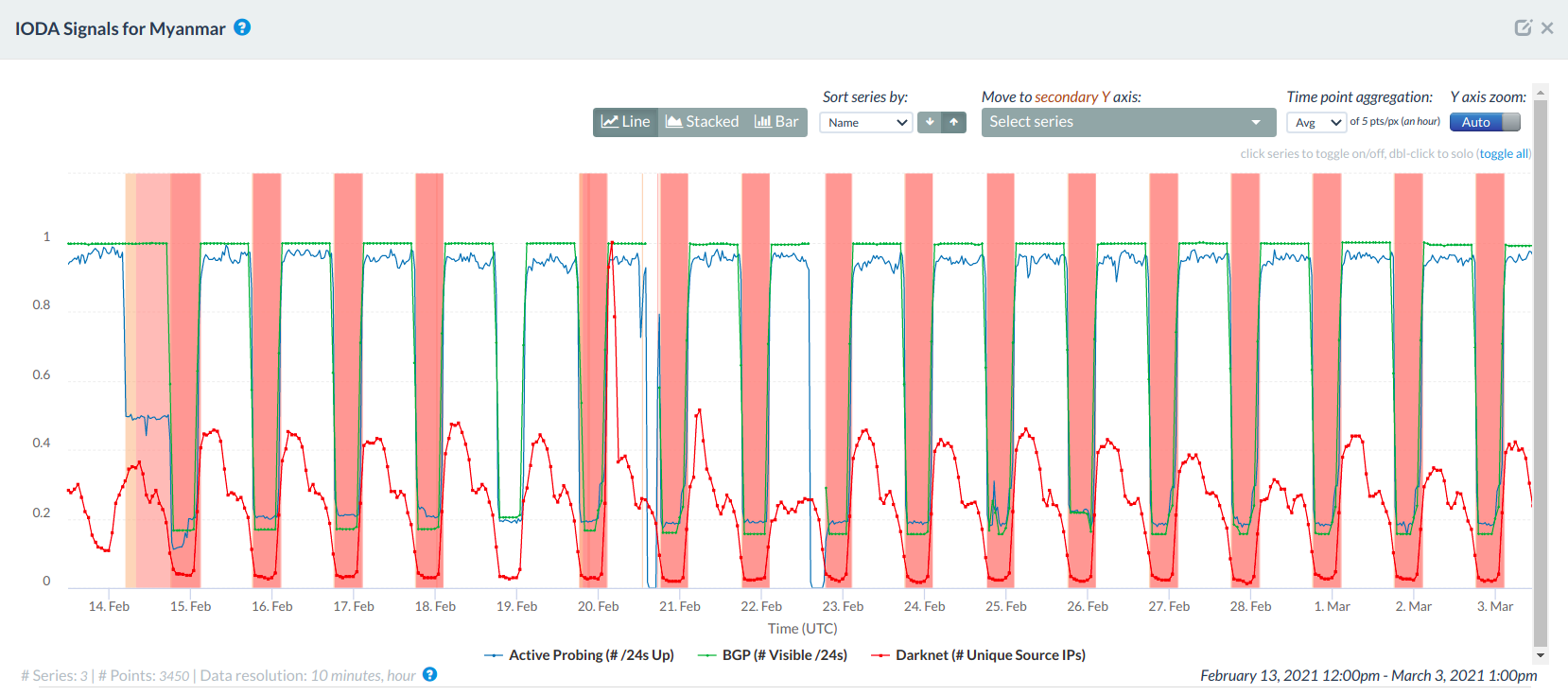The width and height of the screenshot is (1568, 695).
Task: Open the Avg aggregation dropdown
Action: (x=1315, y=122)
